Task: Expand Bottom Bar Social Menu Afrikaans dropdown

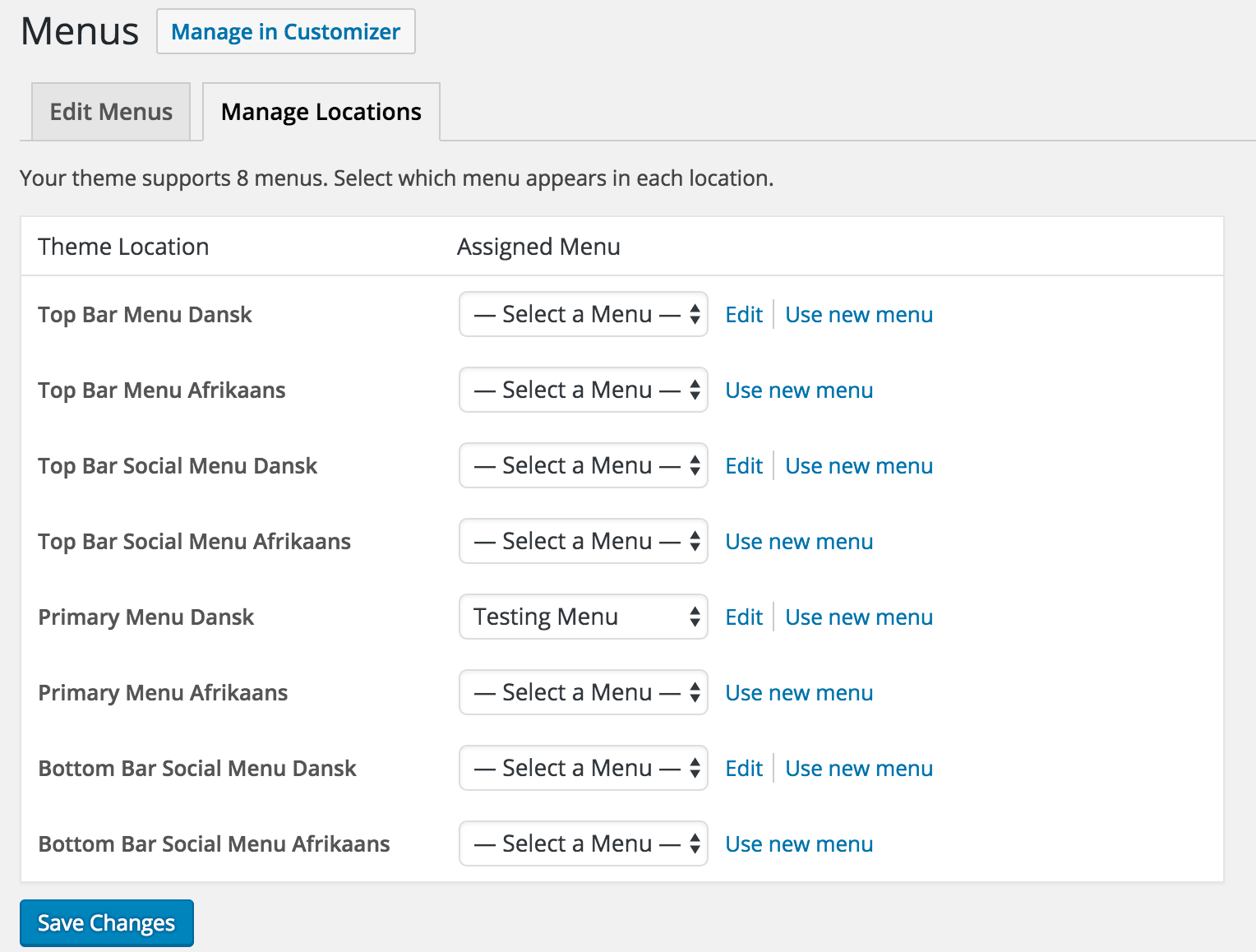Action: point(583,843)
